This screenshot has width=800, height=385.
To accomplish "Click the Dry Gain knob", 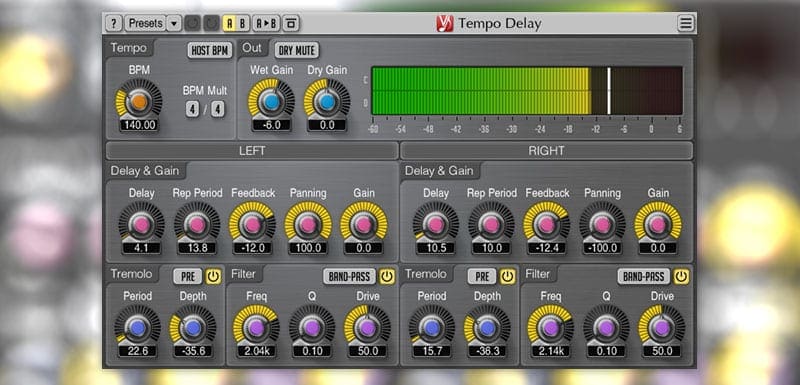I will [x=327, y=101].
